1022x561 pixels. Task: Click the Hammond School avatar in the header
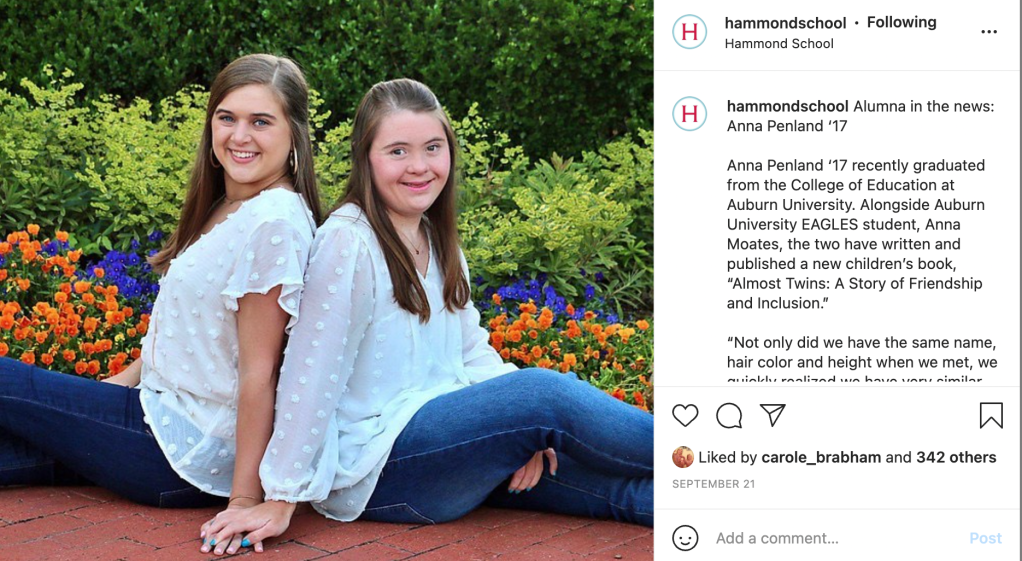tap(690, 32)
